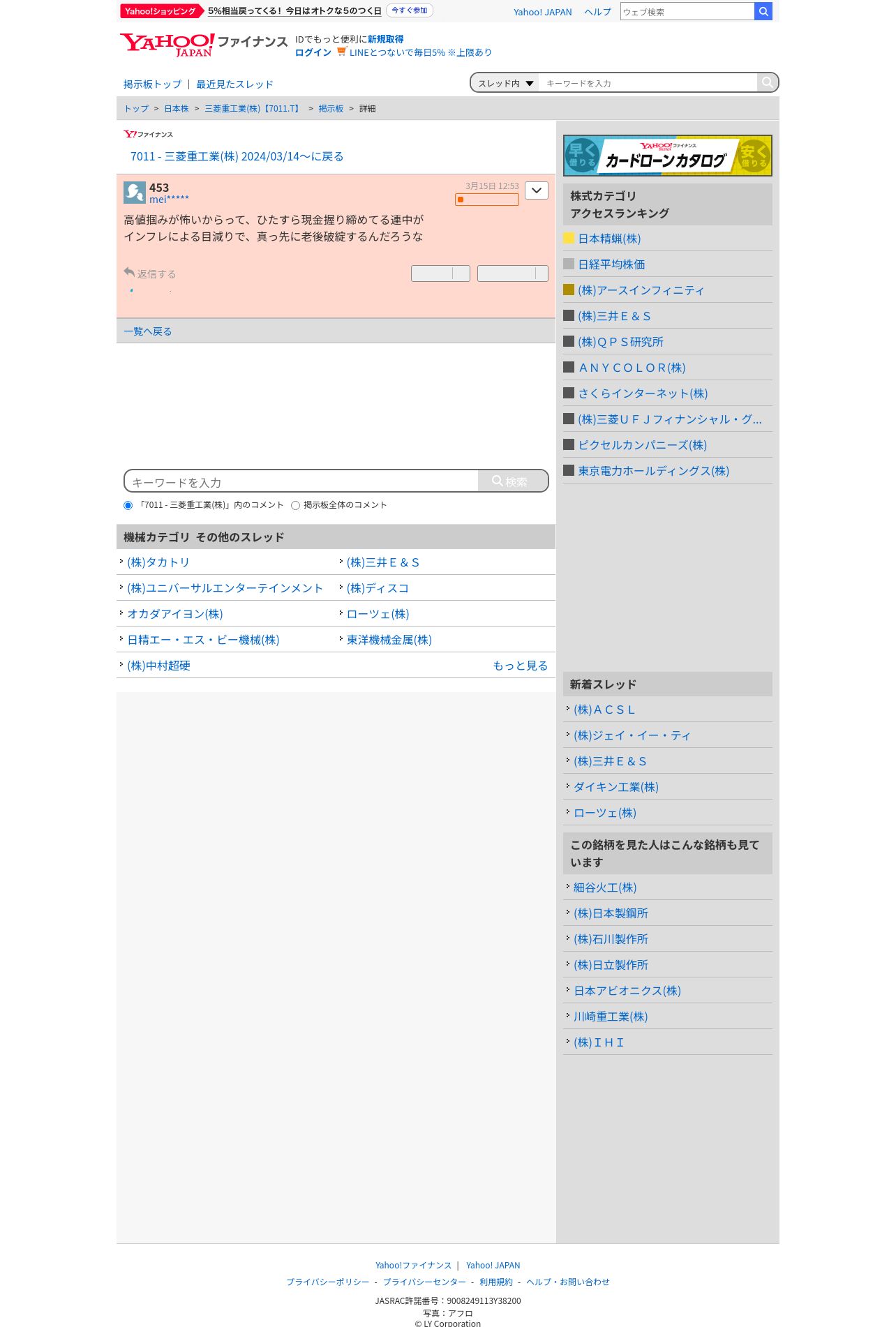The width and height of the screenshot is (896, 1327).
Task: Click the small Y!ファイナンス logo above the thread title
Action: pos(148,134)
